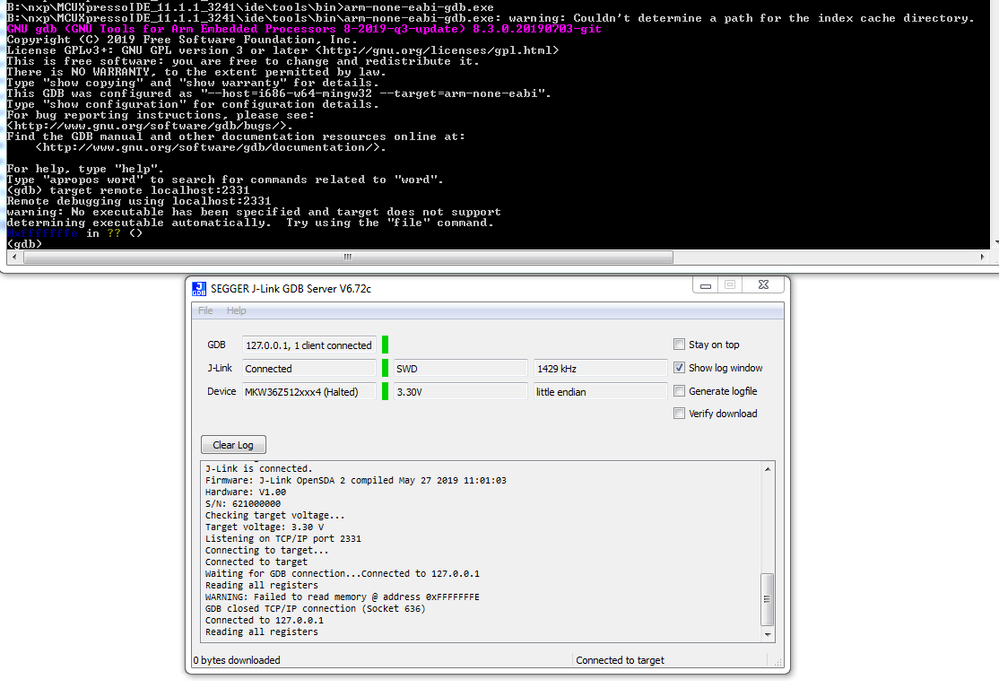Click log line 'Hardware: V1.00'
This screenshot has height=681, width=999.
coord(245,492)
